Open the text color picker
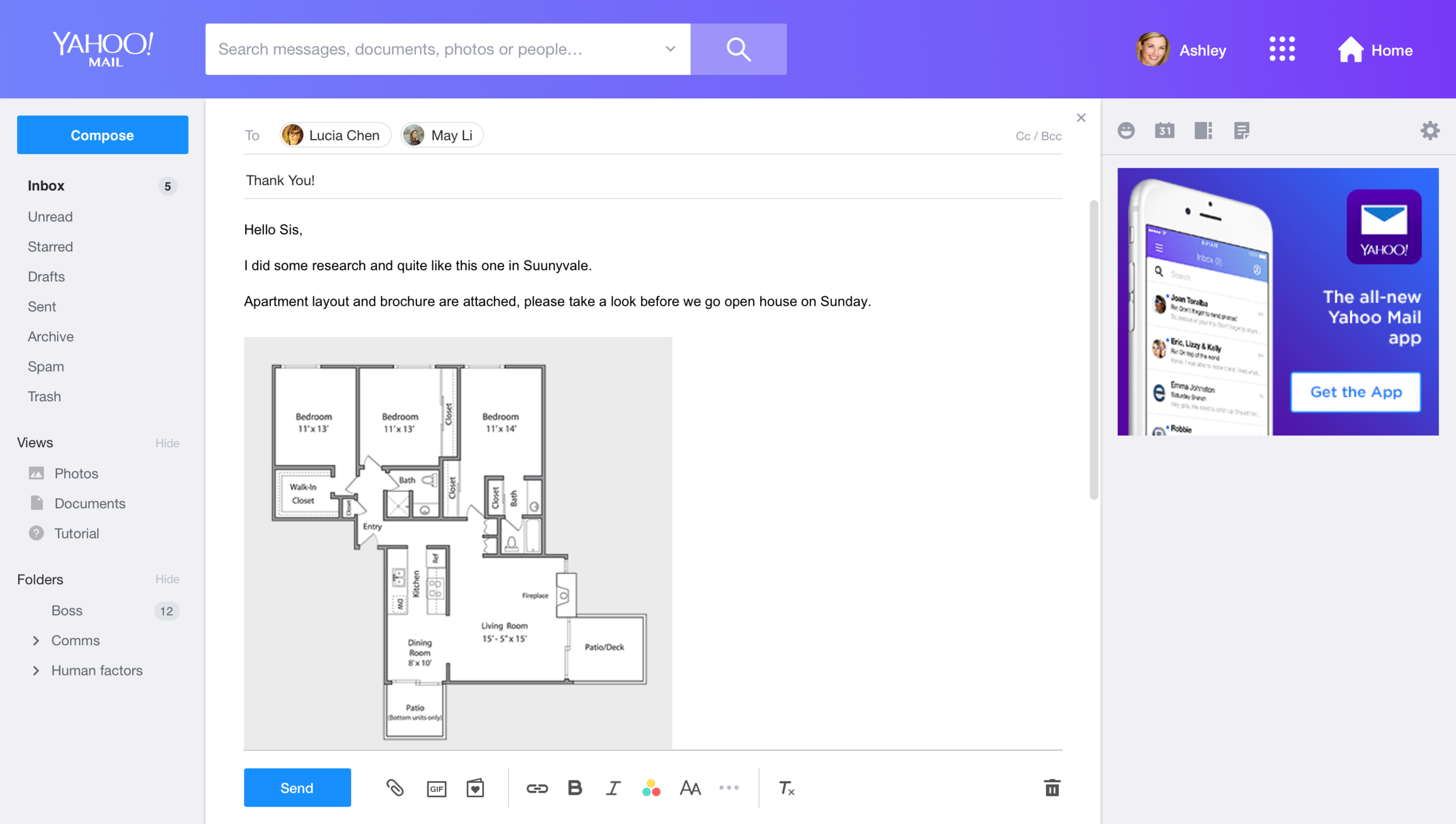Image resolution: width=1456 pixels, height=824 pixels. [x=651, y=788]
